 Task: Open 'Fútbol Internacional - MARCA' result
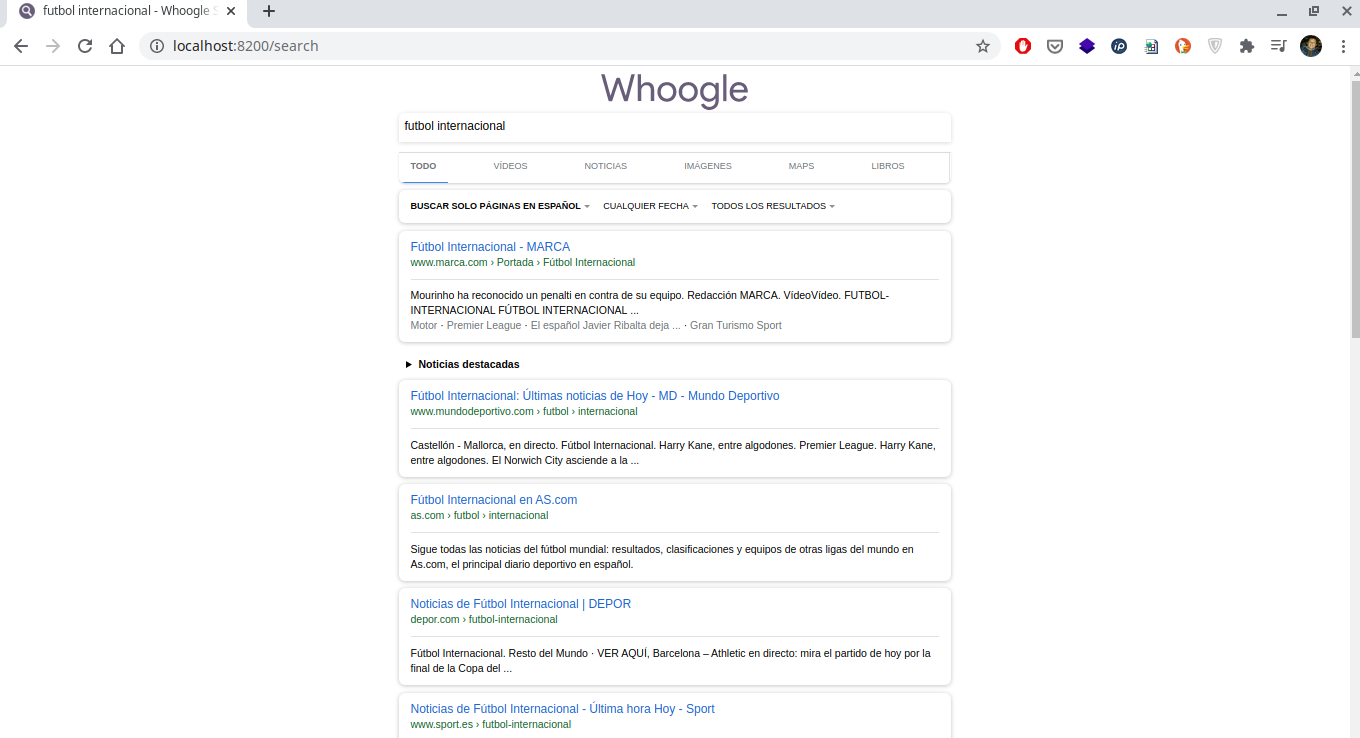point(490,247)
